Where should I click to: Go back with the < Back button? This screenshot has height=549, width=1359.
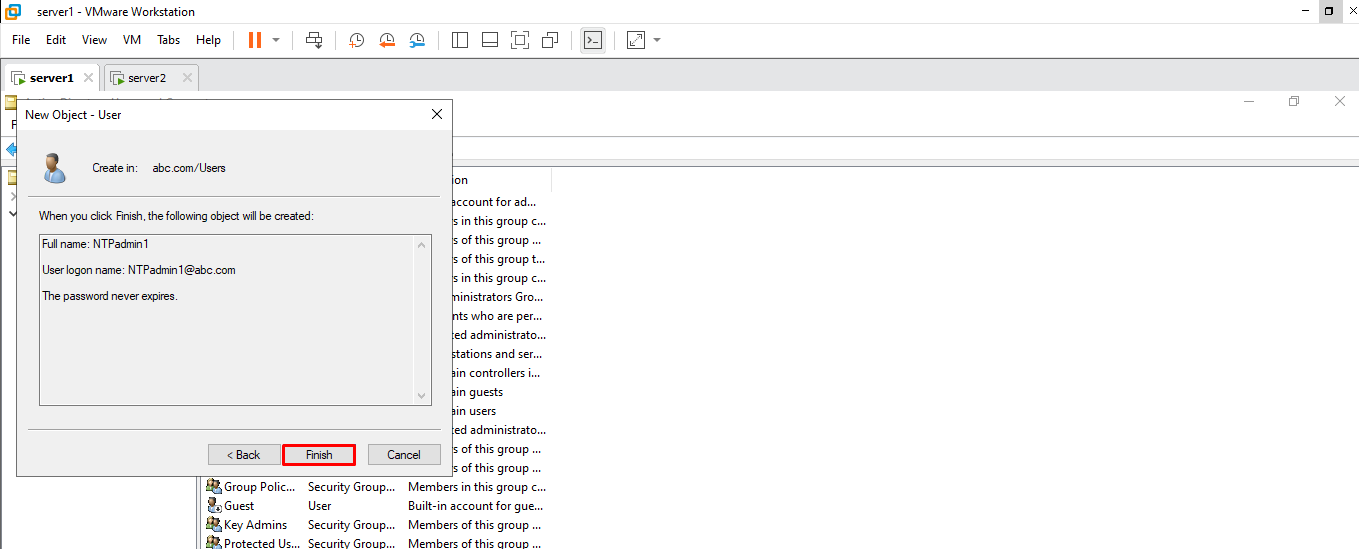coord(244,455)
